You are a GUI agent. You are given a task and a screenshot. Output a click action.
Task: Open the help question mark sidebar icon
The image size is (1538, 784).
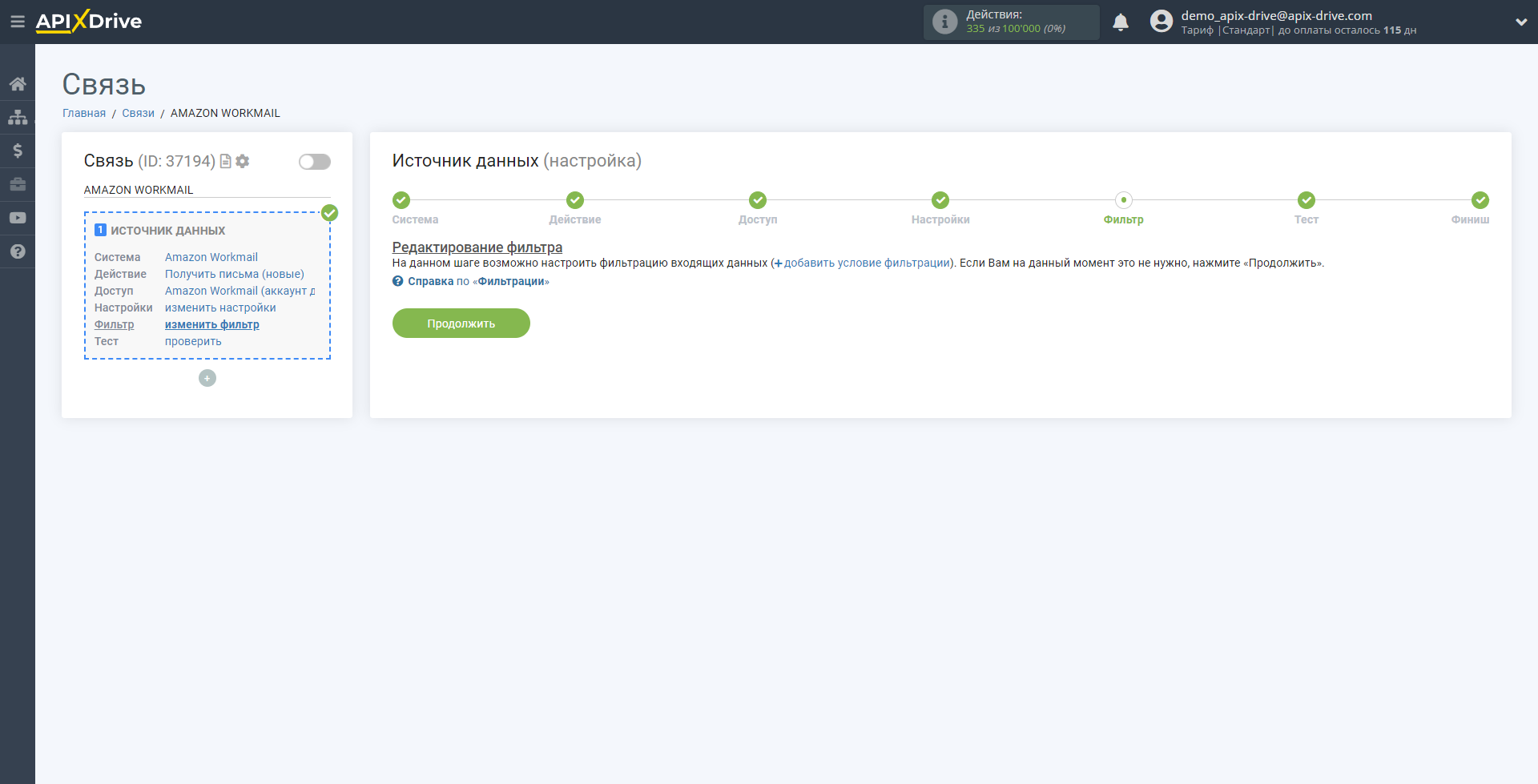tap(18, 251)
